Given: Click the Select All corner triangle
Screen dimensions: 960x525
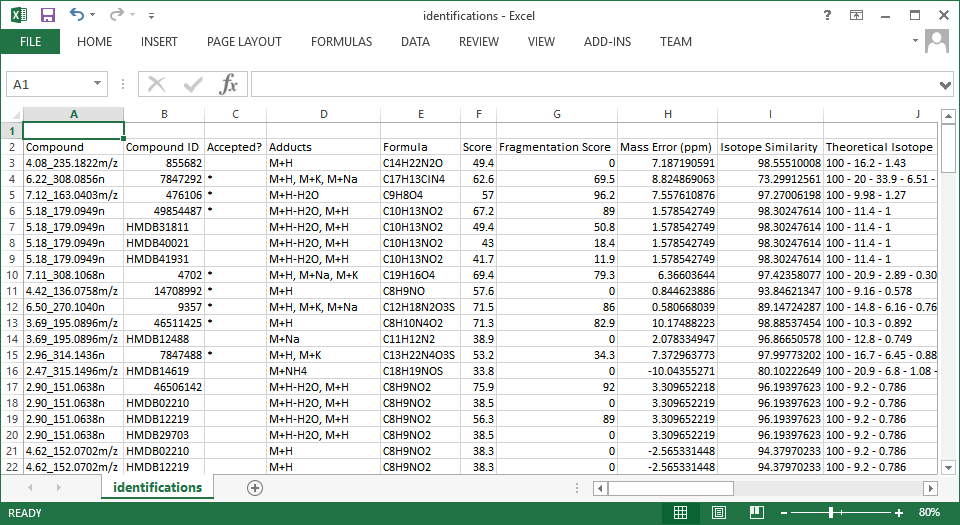Looking at the screenshot, I should pos(16,114).
